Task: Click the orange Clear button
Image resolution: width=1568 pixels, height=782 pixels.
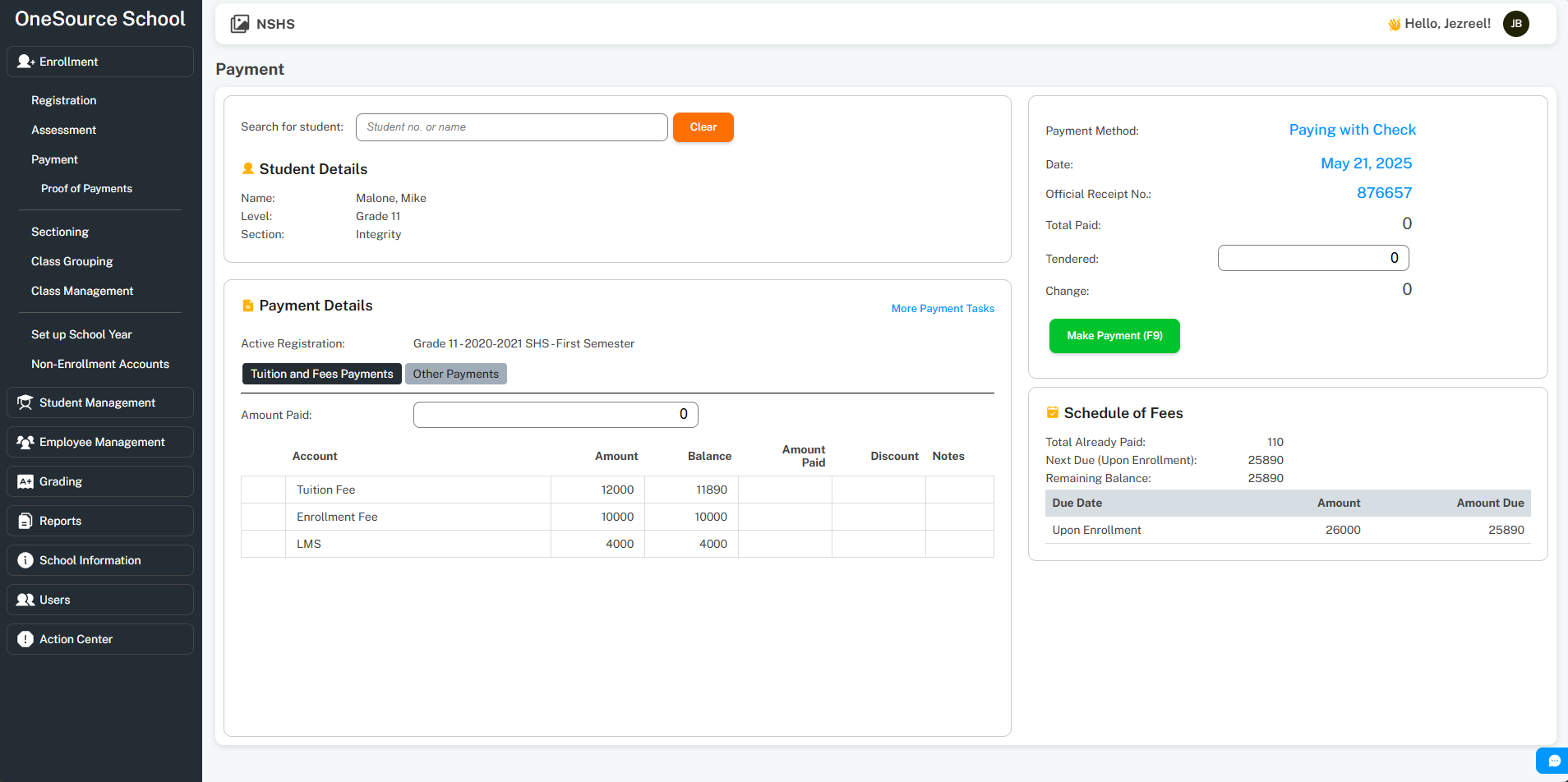Action: click(x=703, y=127)
